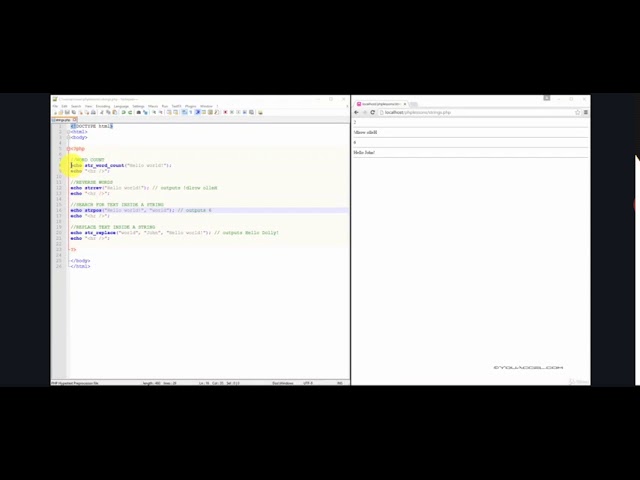640x480 pixels.
Task: Click the Open file toolbar icon
Action: click(x=61, y=112)
